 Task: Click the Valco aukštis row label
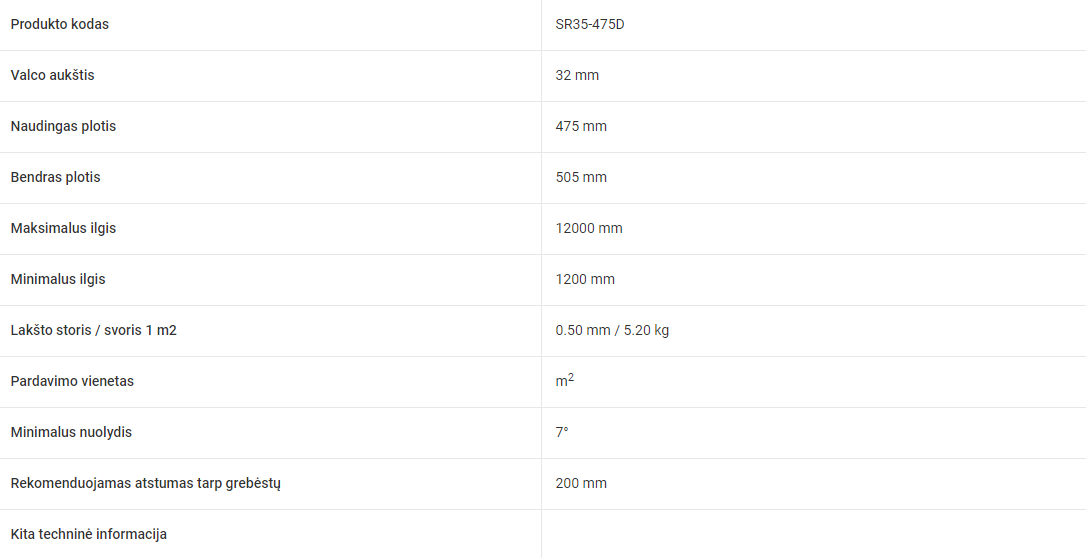click(53, 75)
